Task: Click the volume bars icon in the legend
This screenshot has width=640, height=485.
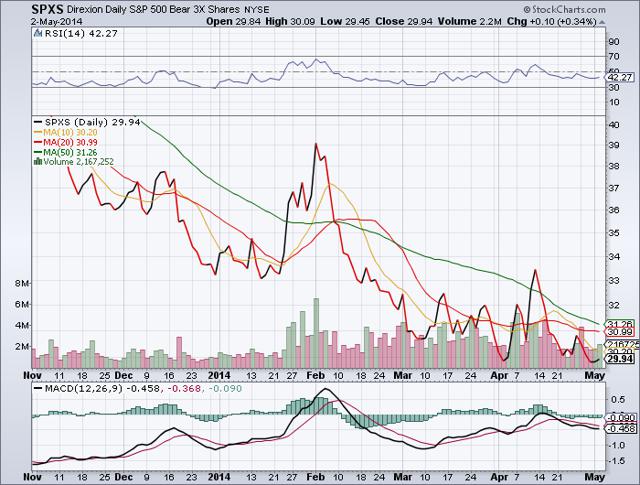Action: [38, 162]
